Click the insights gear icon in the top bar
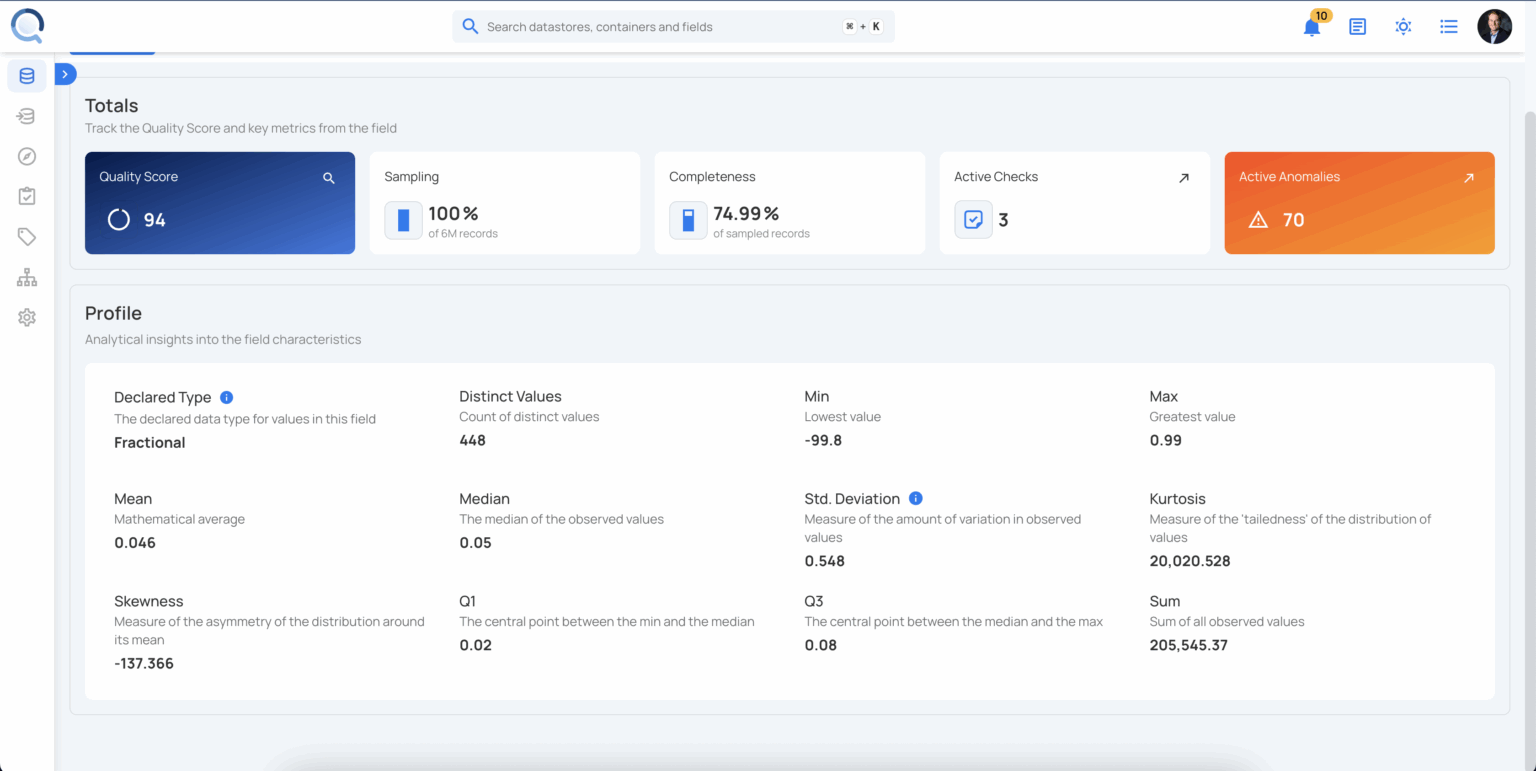The width and height of the screenshot is (1536, 771). point(1403,26)
